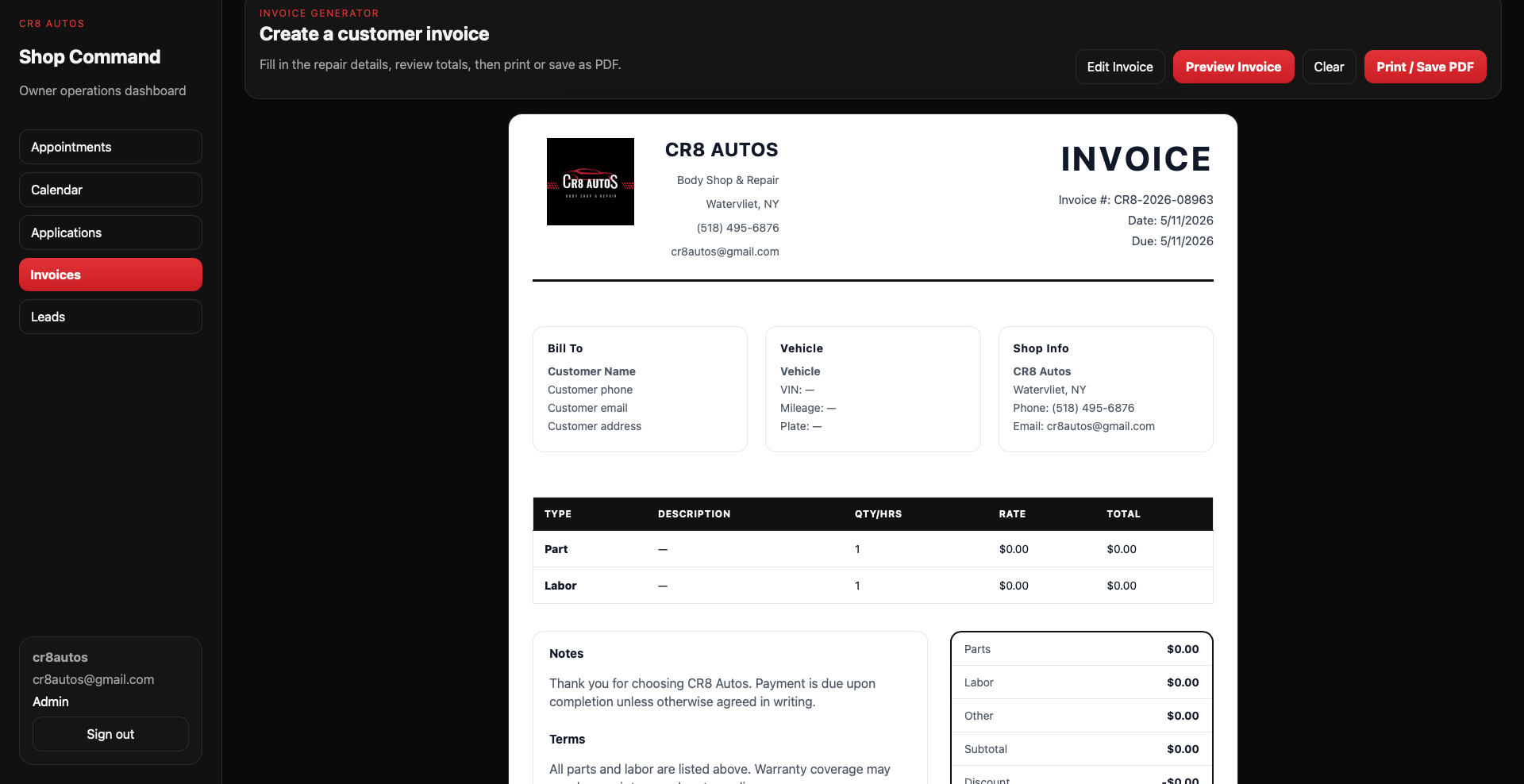Go to Applications in sidebar
1524x784 pixels.
tap(110, 233)
